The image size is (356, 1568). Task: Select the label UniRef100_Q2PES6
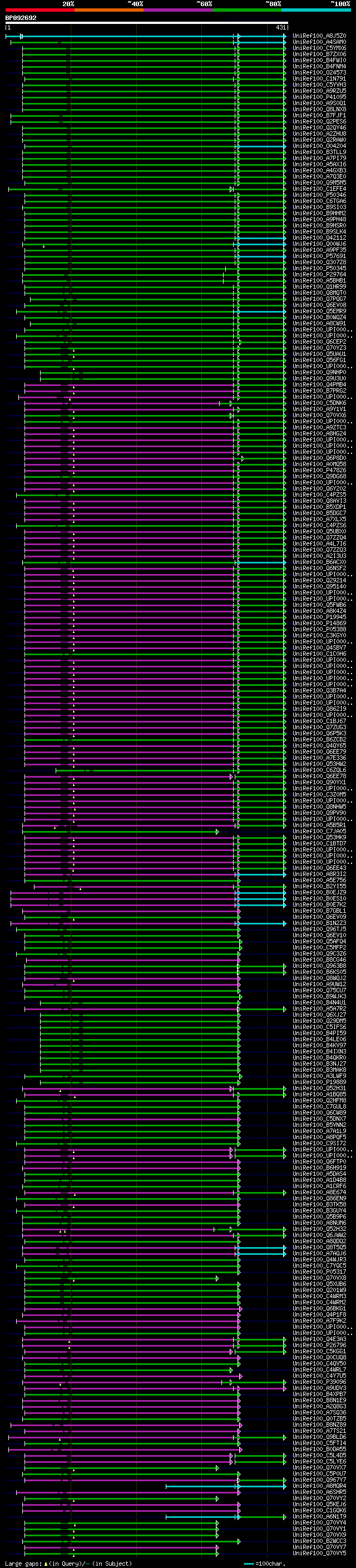pos(319,121)
